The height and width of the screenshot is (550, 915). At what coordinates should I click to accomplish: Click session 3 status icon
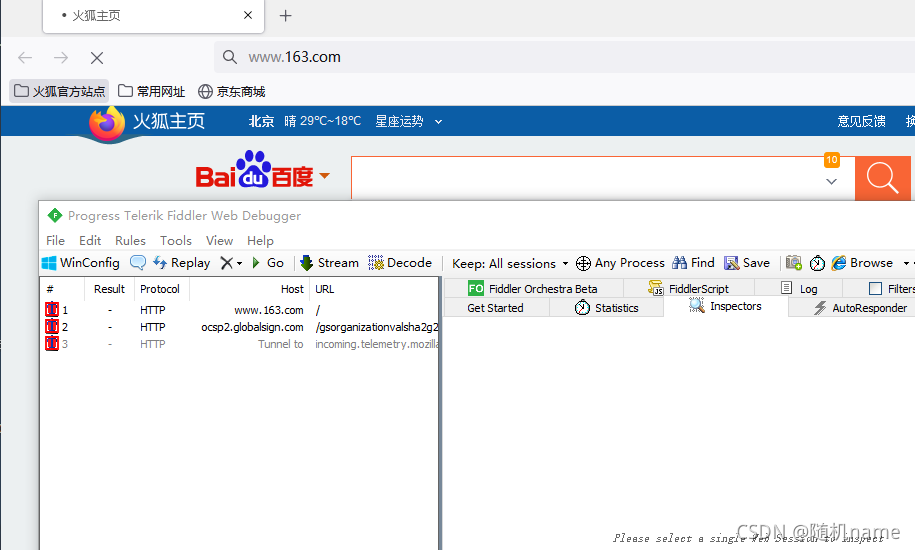pos(52,344)
